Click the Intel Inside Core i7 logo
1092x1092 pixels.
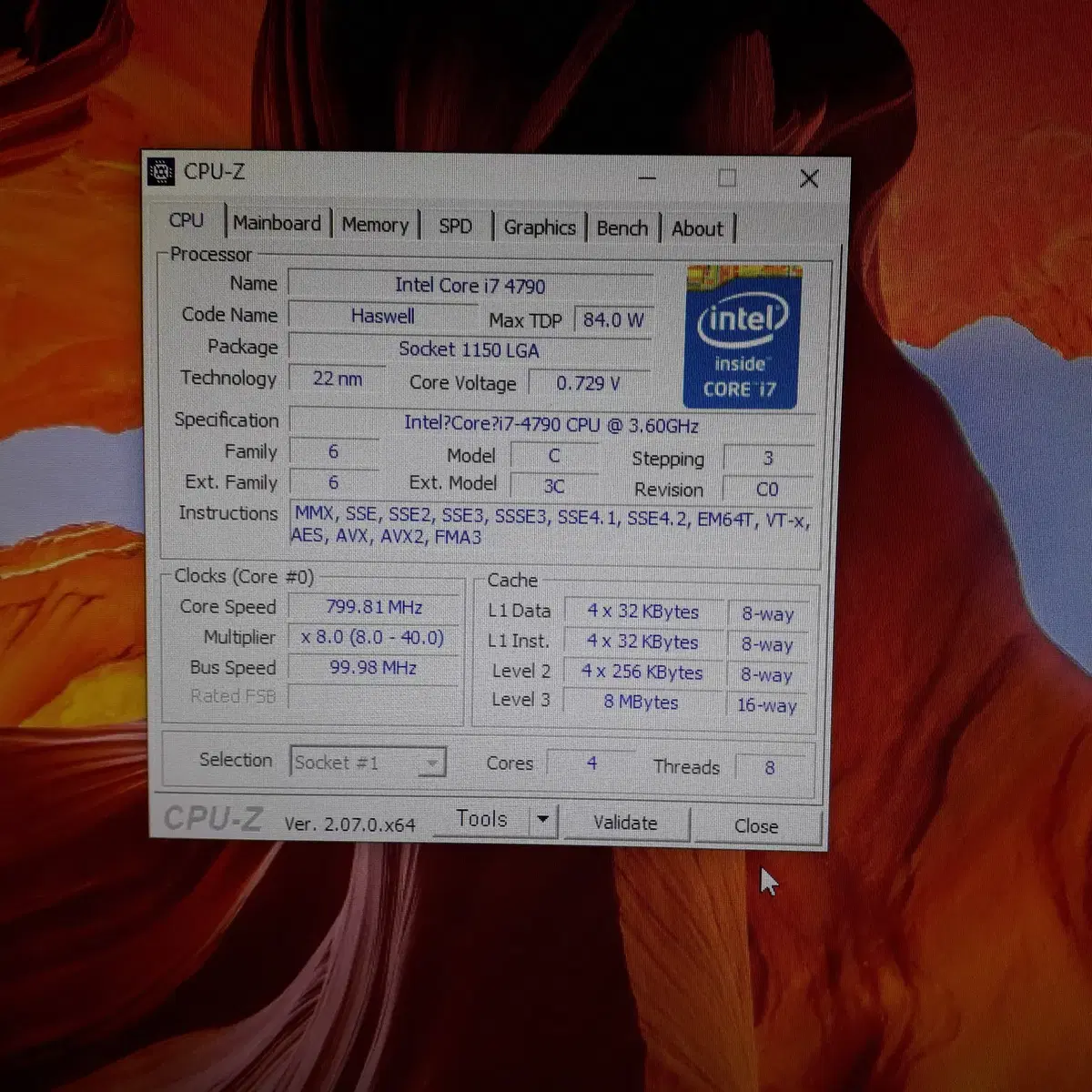tap(743, 337)
